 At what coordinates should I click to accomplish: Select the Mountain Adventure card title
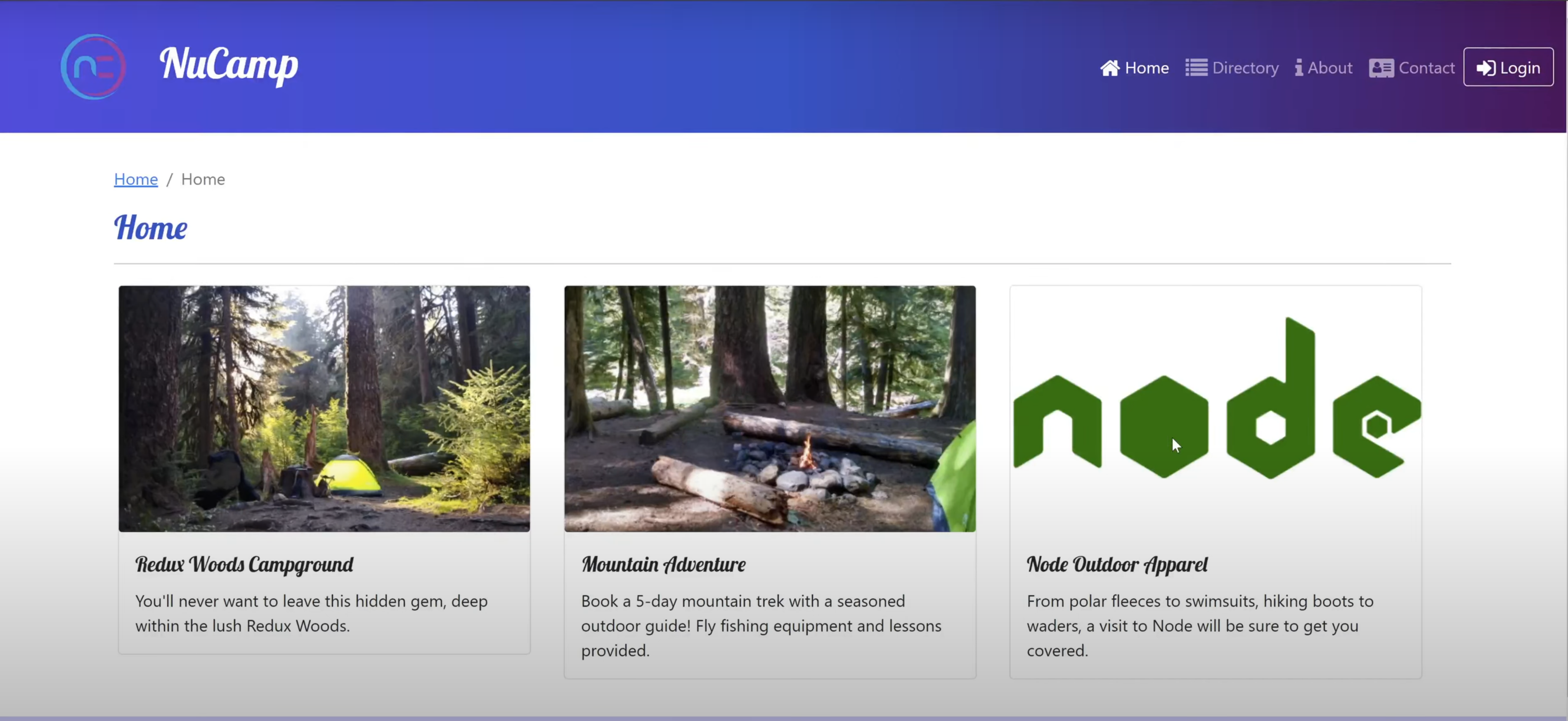pos(663,564)
